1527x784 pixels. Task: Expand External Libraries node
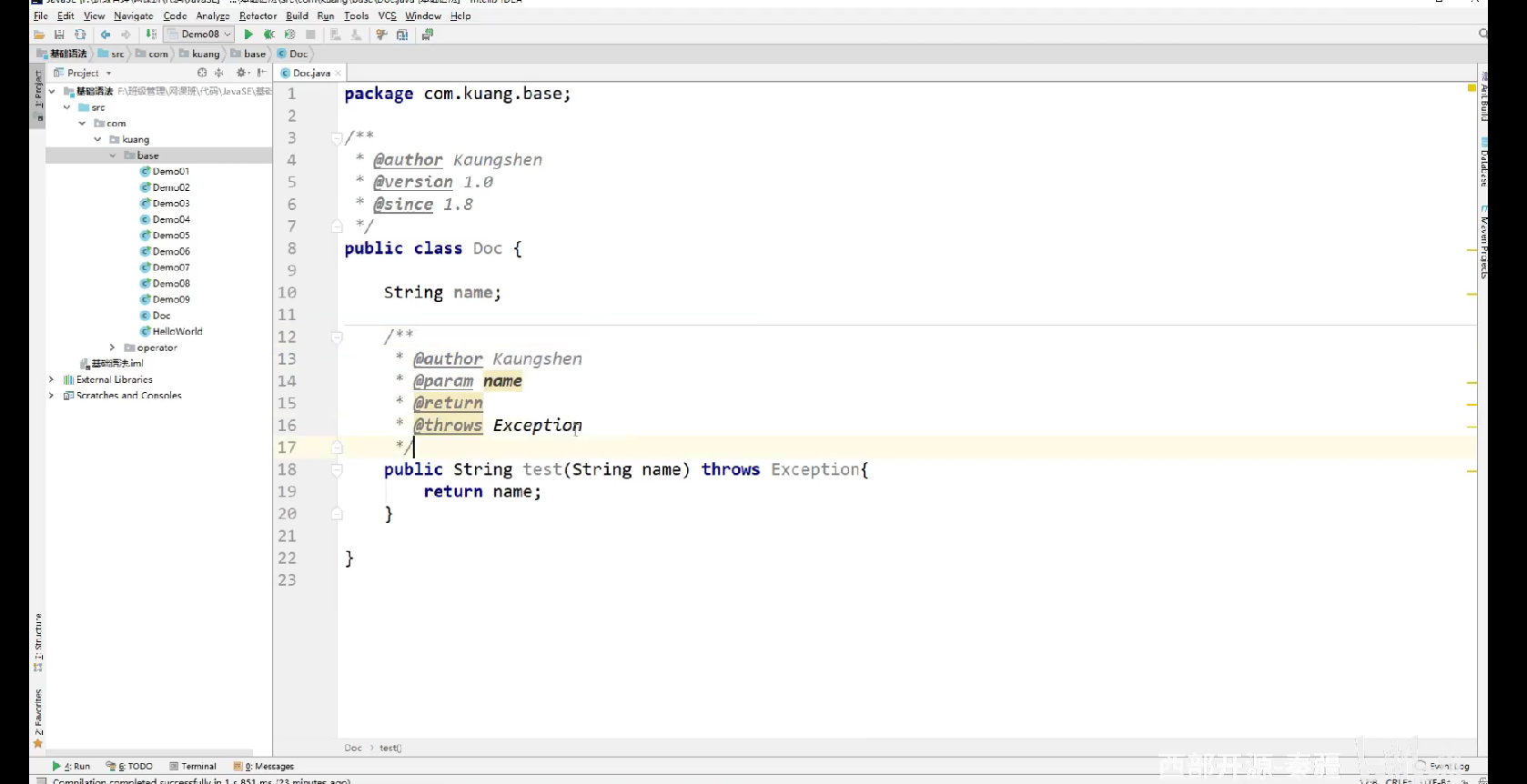click(52, 379)
